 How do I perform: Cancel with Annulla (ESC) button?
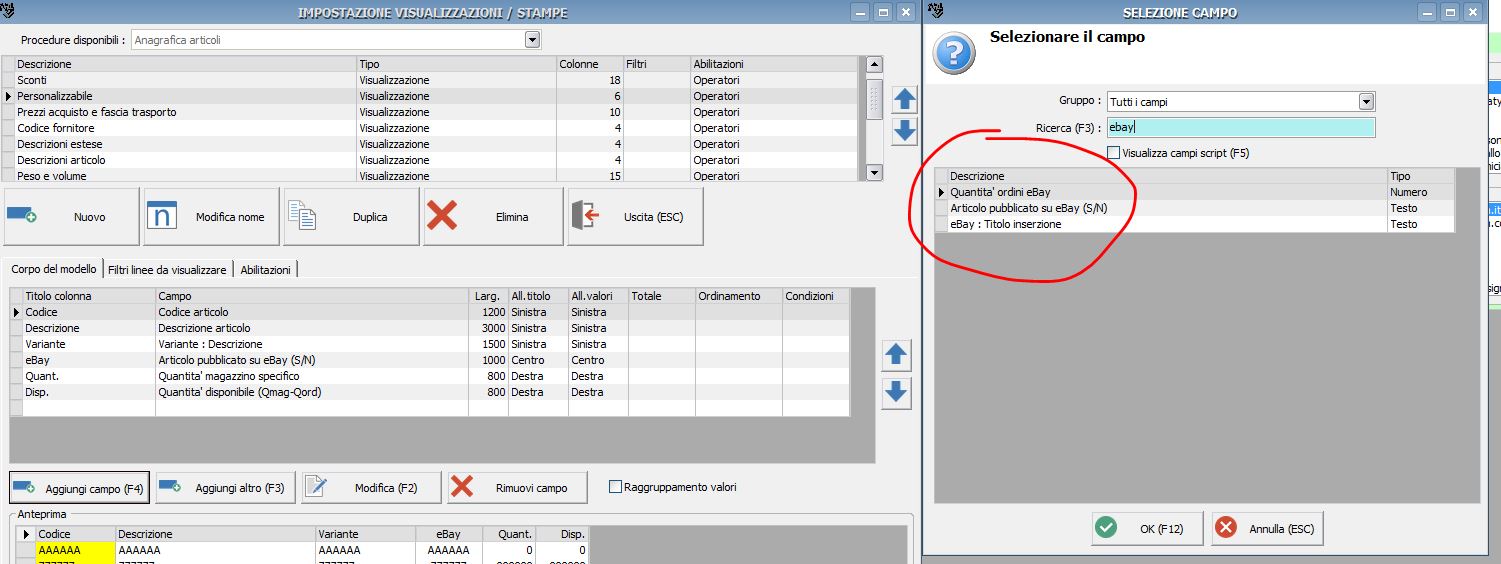pos(1267,529)
